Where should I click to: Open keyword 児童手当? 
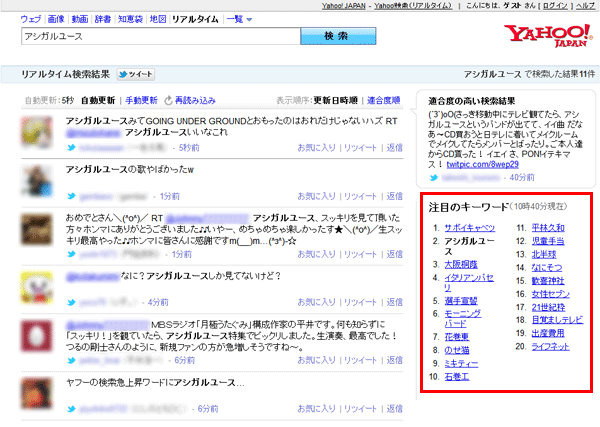coord(548,241)
